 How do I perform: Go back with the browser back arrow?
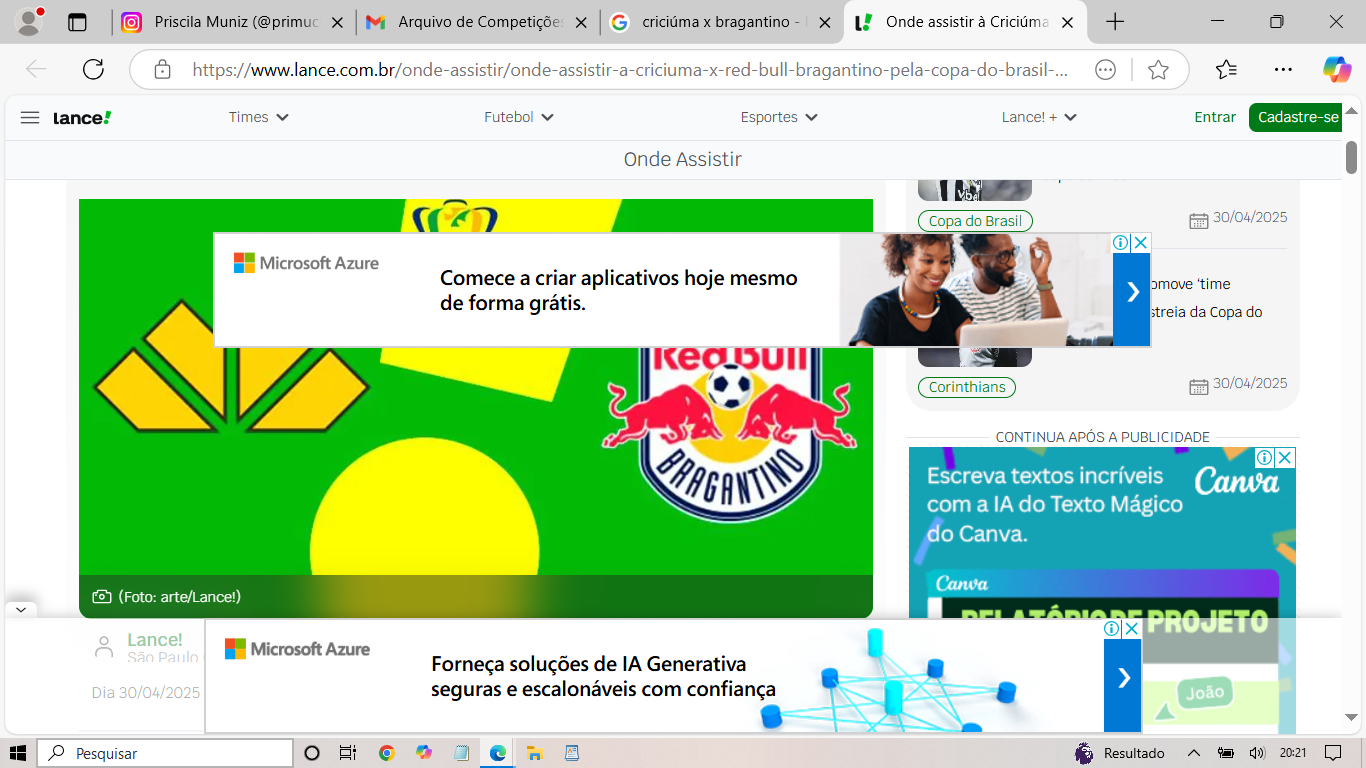36,69
